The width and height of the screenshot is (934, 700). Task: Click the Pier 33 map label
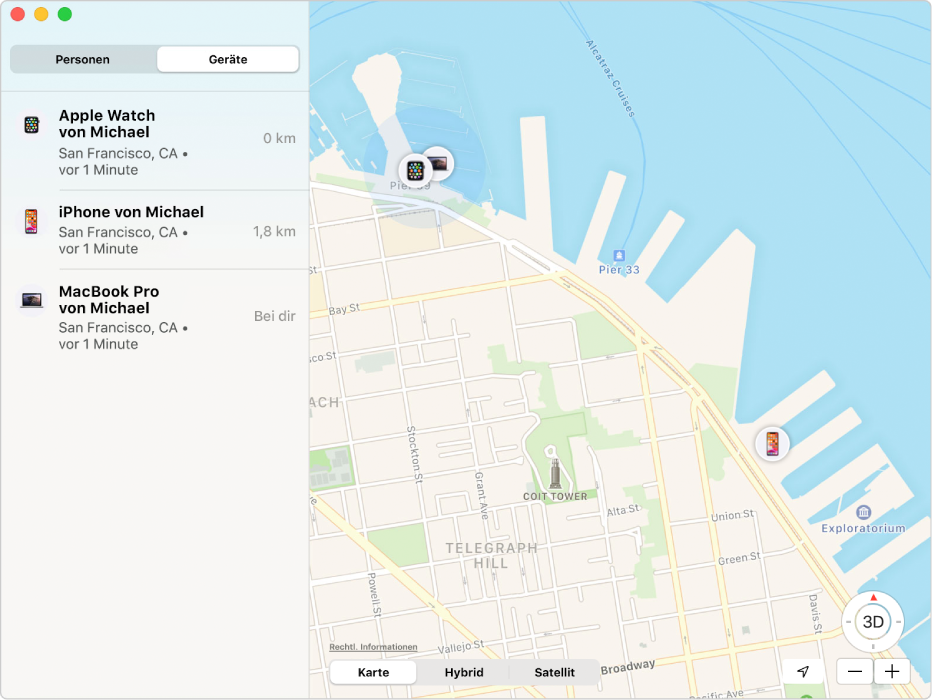[619, 269]
